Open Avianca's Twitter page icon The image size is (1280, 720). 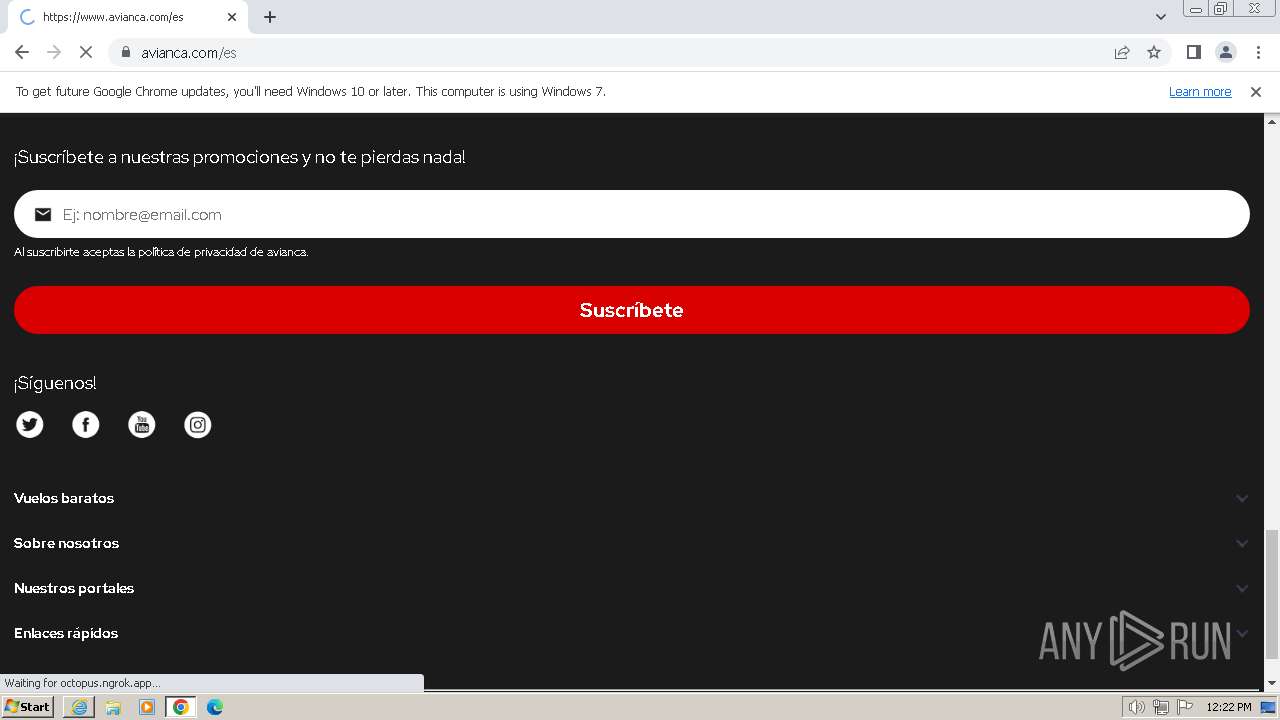coord(30,425)
